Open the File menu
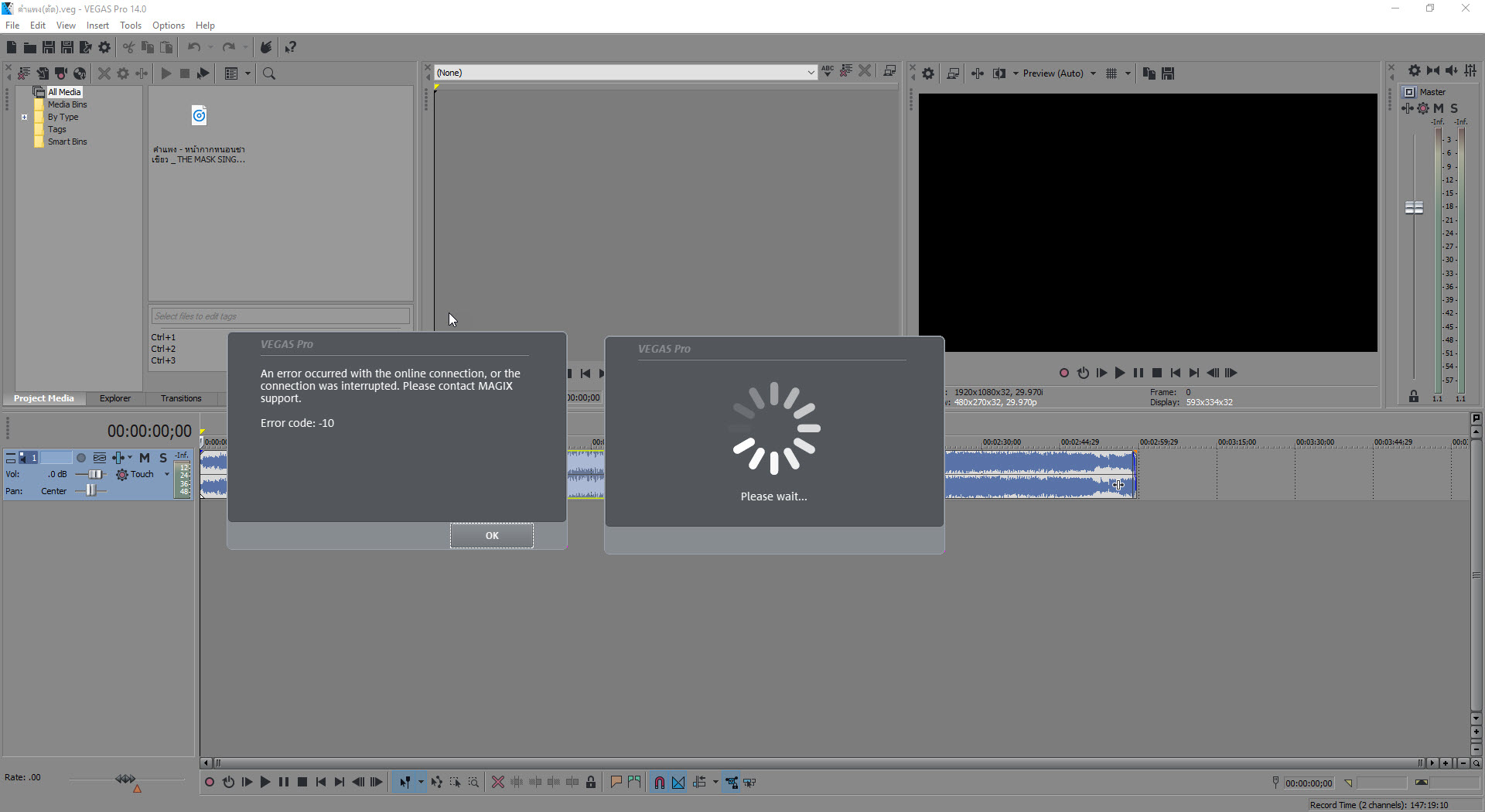This screenshot has height=812, width=1485. click(12, 26)
